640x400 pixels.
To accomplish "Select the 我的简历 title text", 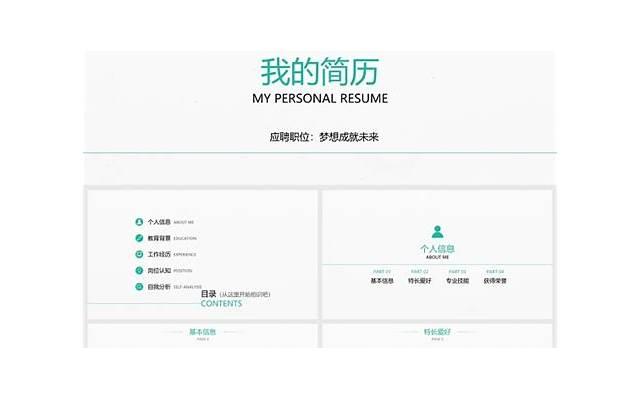I will click(320, 72).
